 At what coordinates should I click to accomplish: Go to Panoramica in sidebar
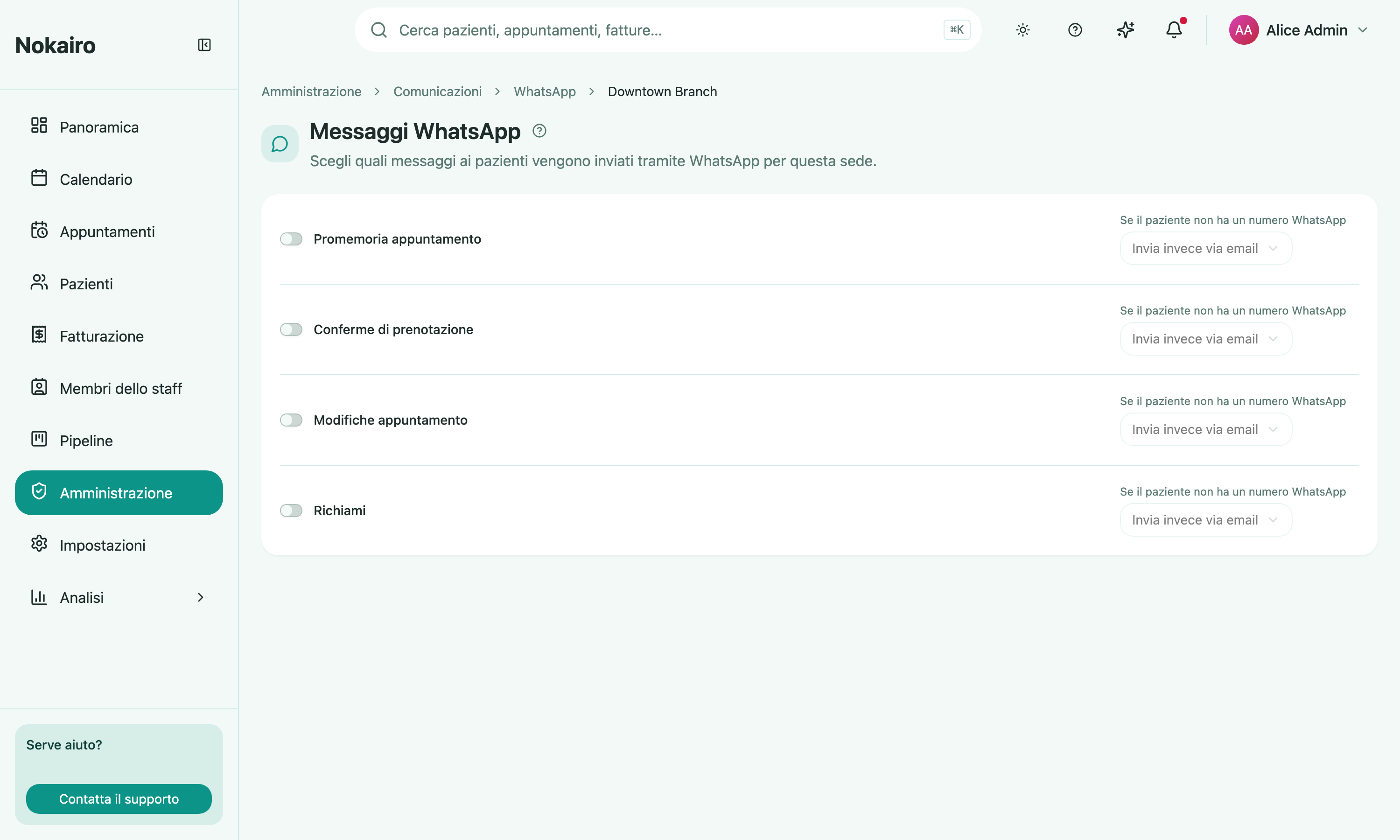tap(119, 127)
